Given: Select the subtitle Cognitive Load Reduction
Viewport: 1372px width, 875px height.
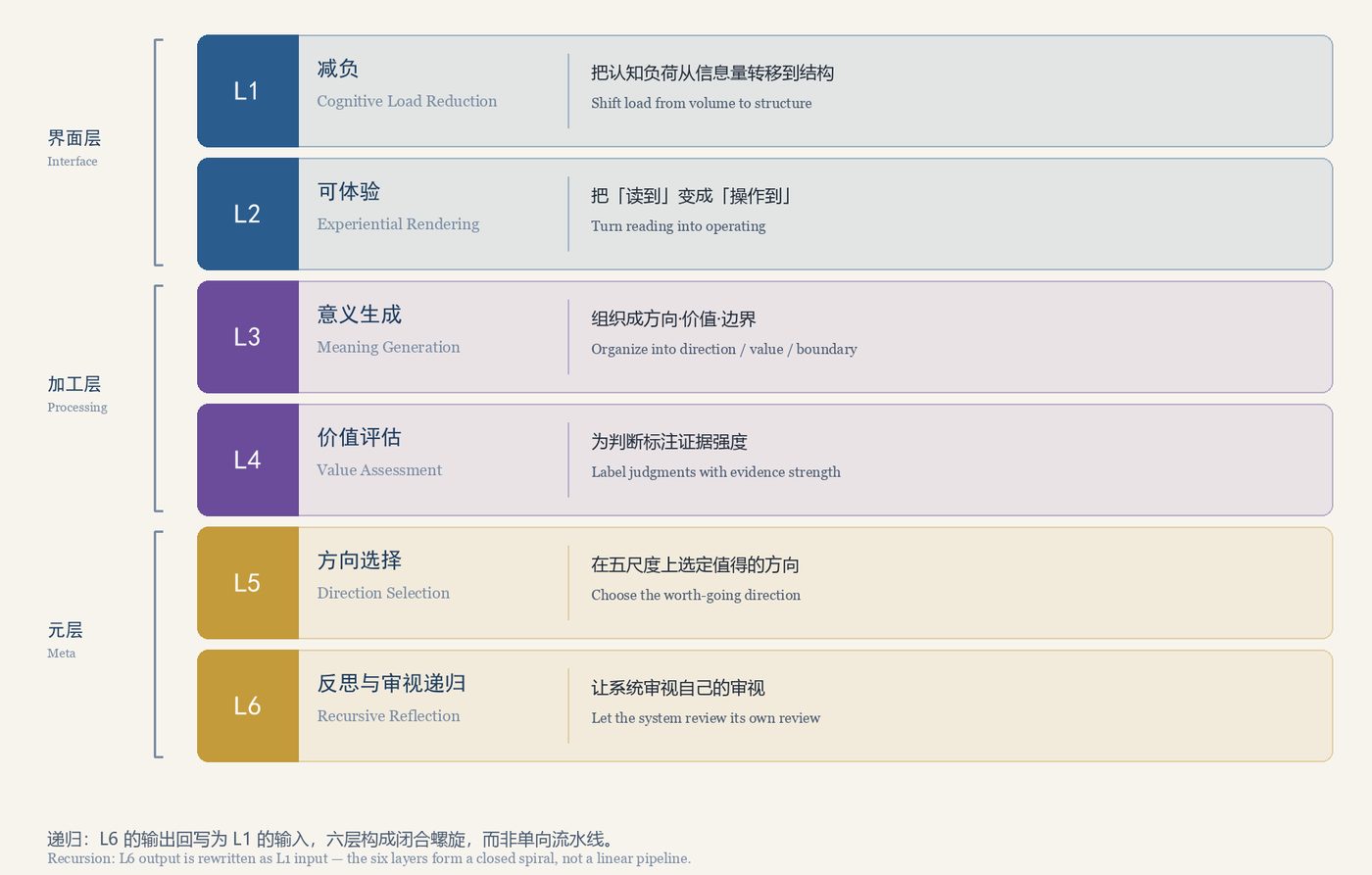Looking at the screenshot, I should [x=407, y=101].
